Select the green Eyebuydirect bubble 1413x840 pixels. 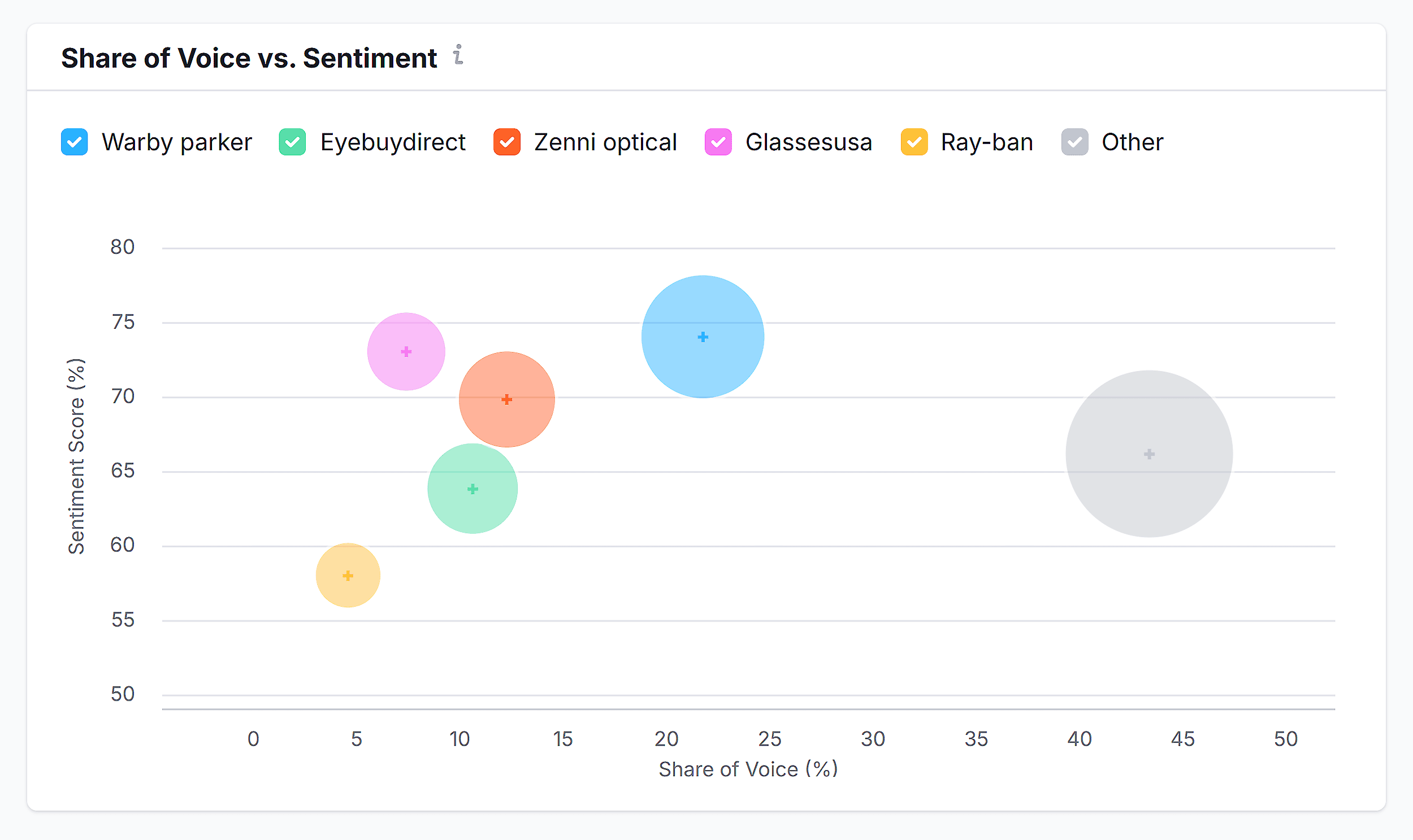click(473, 489)
